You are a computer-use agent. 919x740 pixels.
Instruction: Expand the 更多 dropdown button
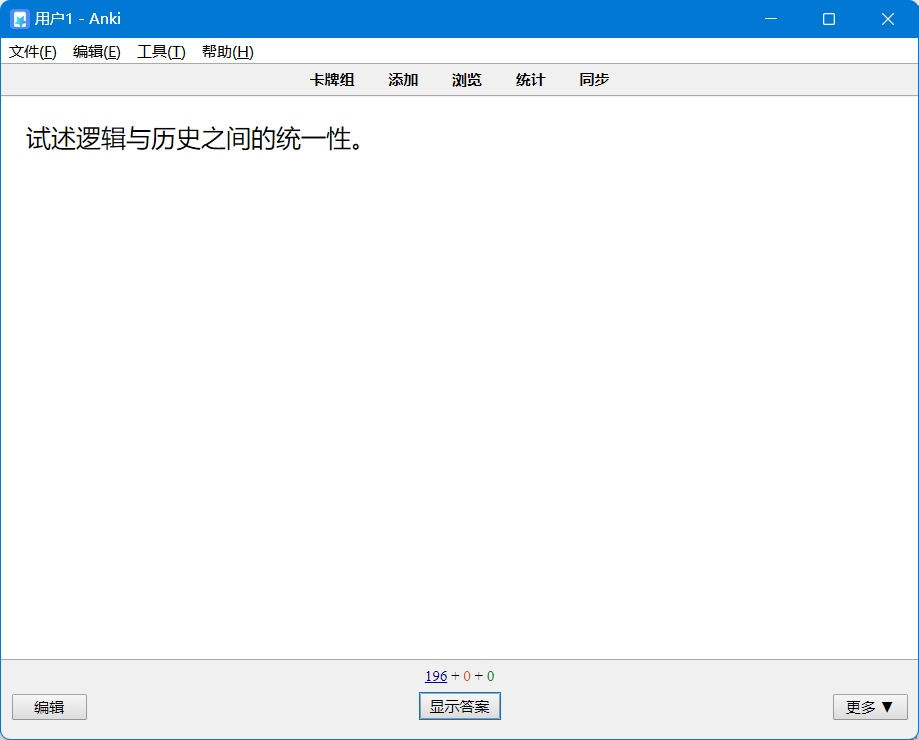[870, 707]
